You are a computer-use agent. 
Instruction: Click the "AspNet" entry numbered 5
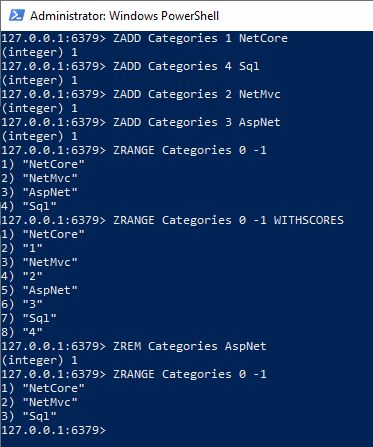coord(50,290)
